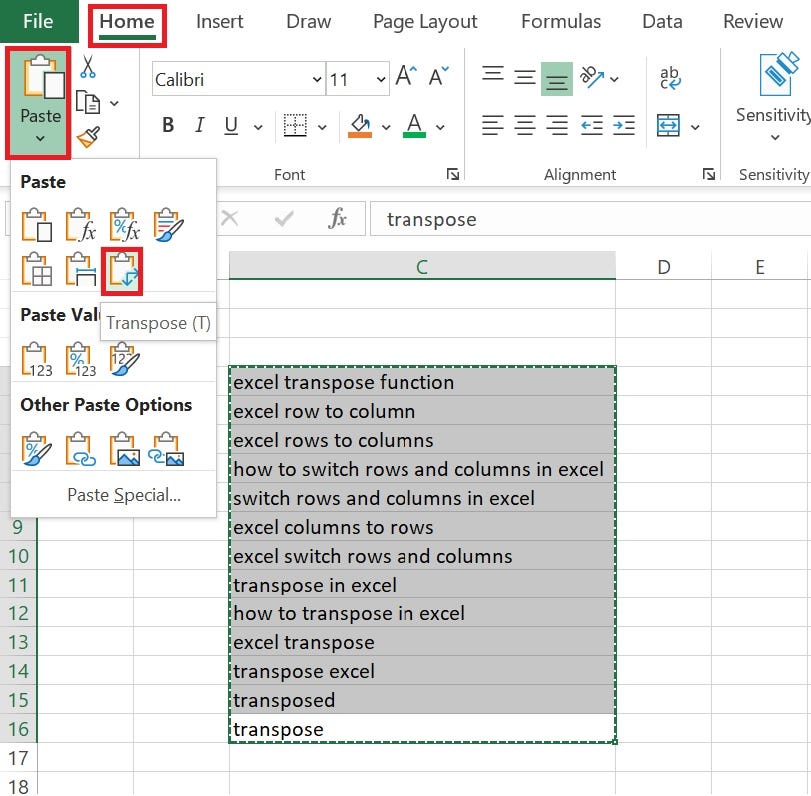Switch to the Formulas tab
Image resolution: width=811 pixels, height=796 pixels.
[561, 21]
